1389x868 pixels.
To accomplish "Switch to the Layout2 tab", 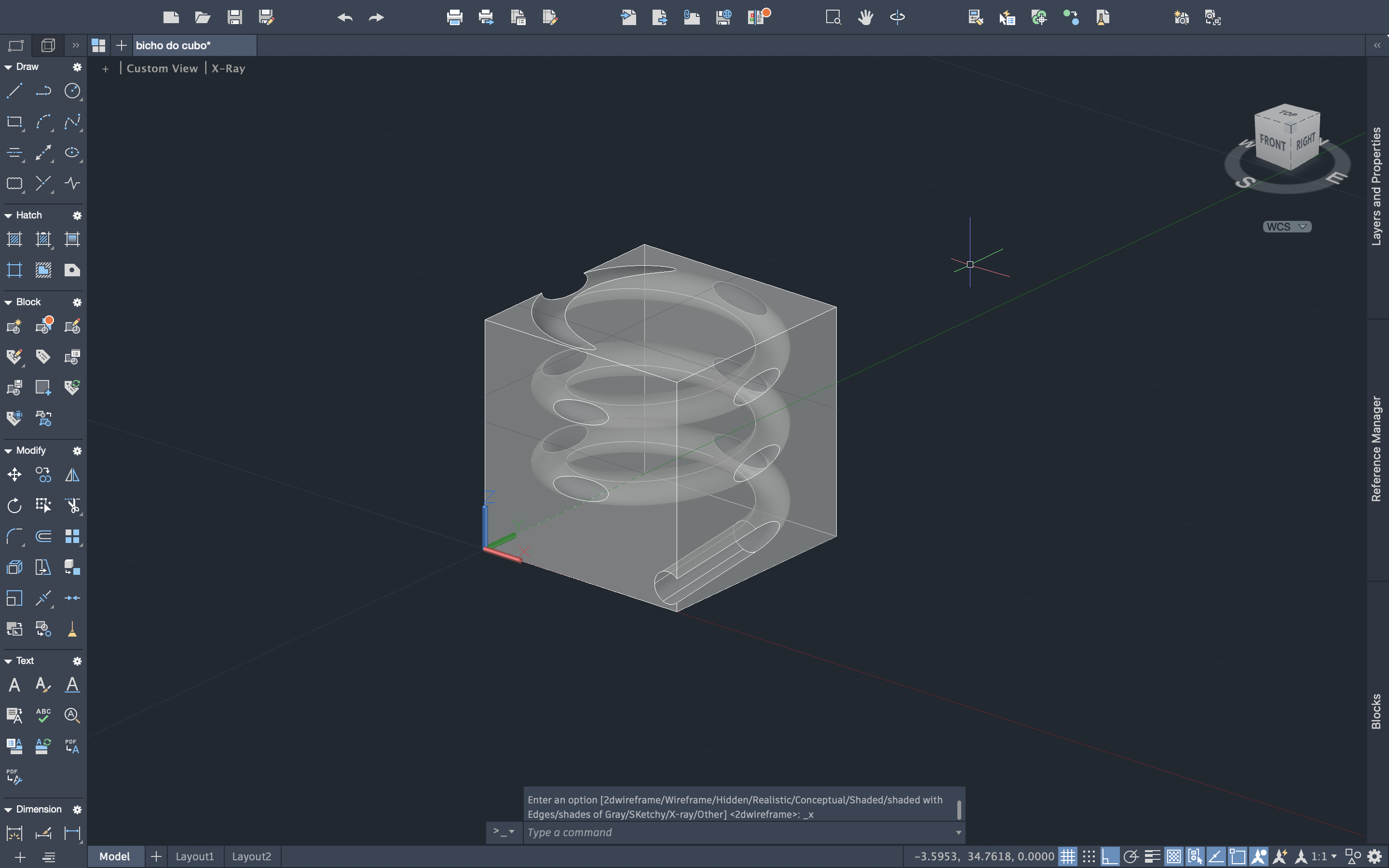I will (x=251, y=856).
